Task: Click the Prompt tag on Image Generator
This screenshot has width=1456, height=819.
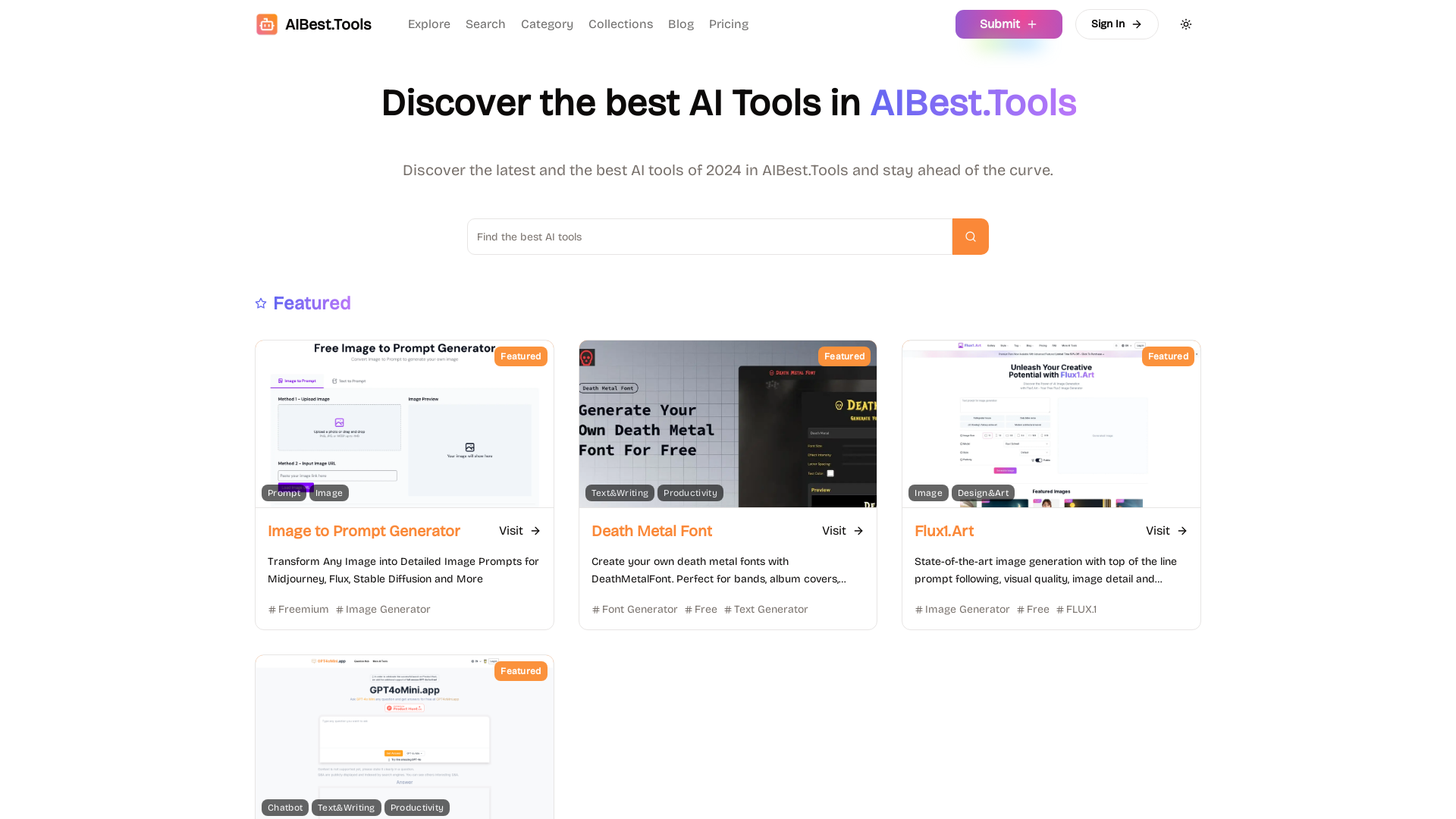Action: pyautogui.click(x=284, y=492)
